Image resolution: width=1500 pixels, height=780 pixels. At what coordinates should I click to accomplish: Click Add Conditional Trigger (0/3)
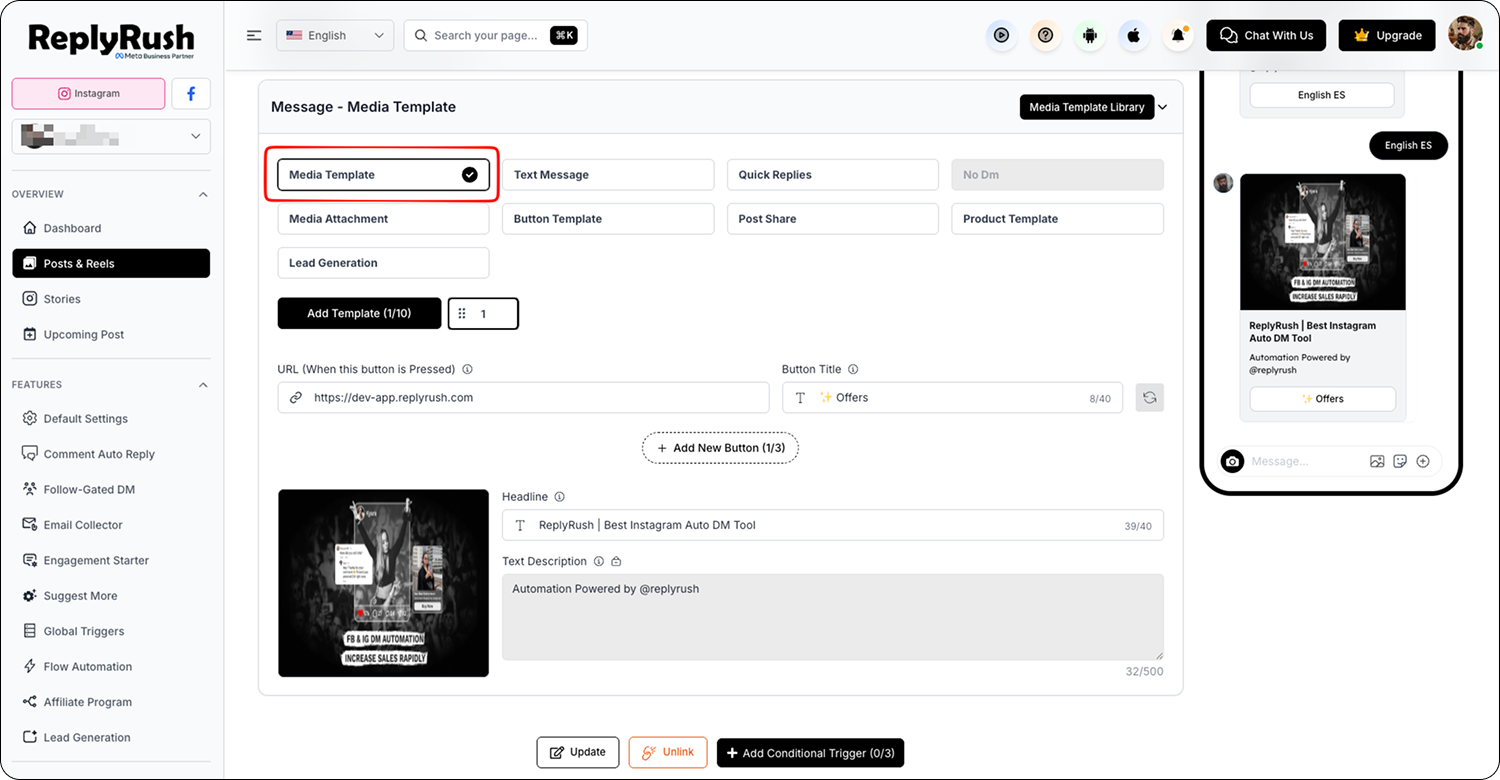[x=810, y=753]
